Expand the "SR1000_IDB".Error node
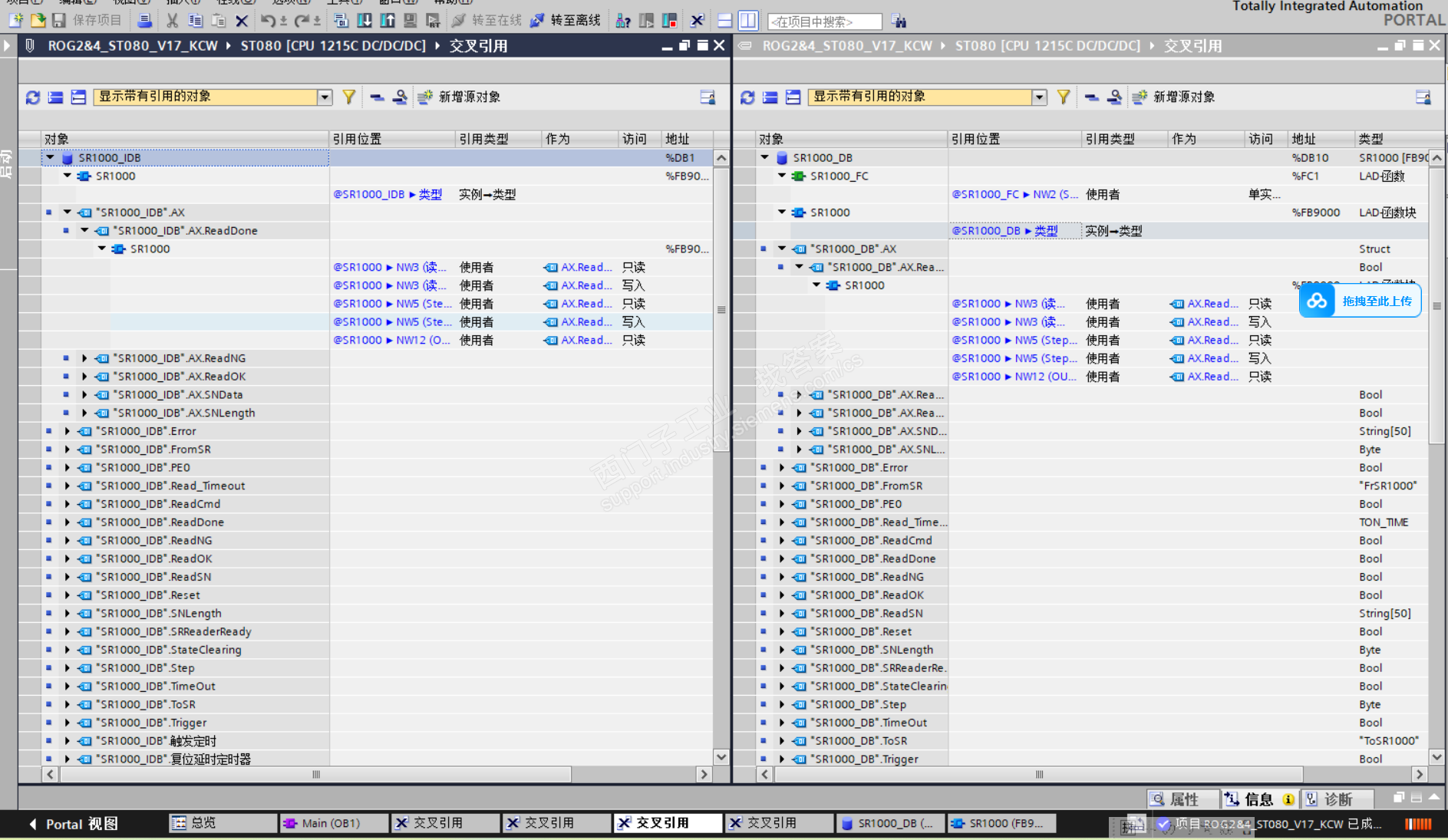The width and height of the screenshot is (1448, 840). tap(68, 431)
